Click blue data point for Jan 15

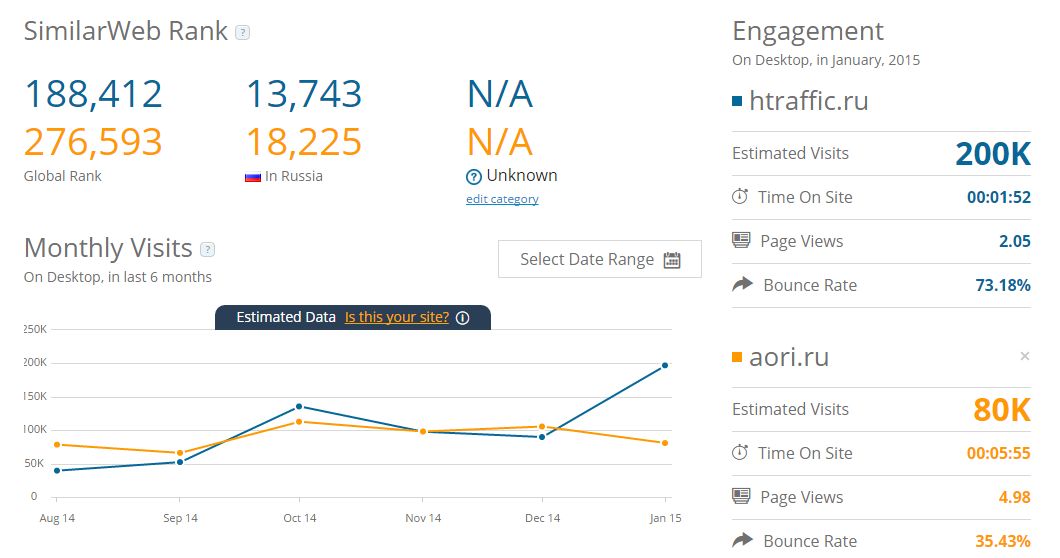[665, 365]
